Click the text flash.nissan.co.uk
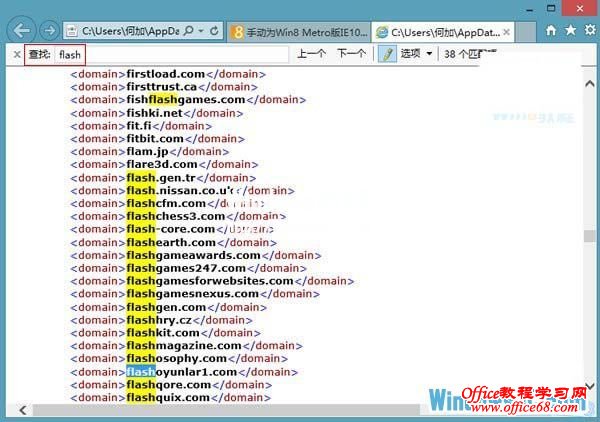 click(180, 191)
